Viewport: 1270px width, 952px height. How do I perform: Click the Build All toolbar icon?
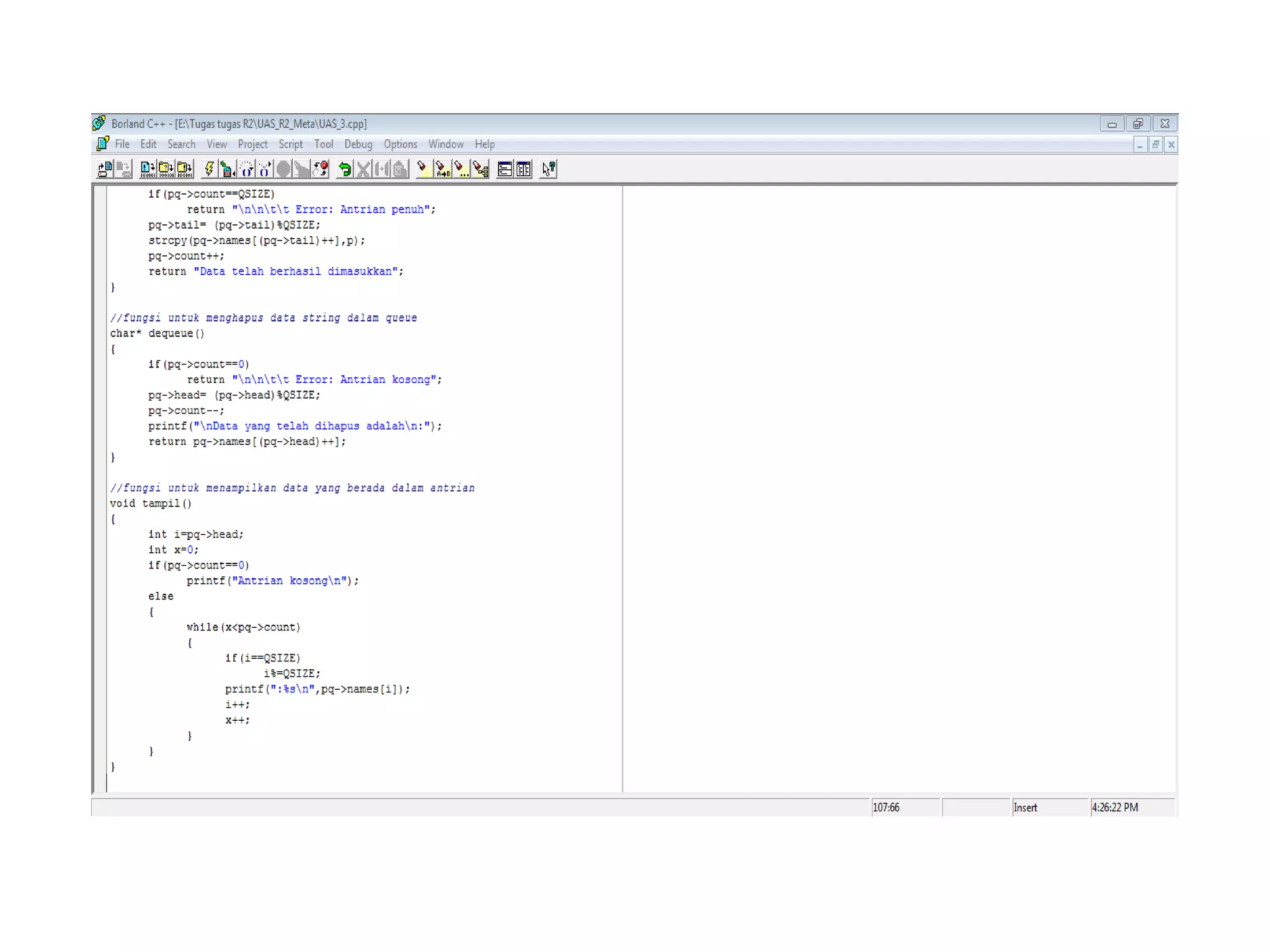tap(185, 169)
